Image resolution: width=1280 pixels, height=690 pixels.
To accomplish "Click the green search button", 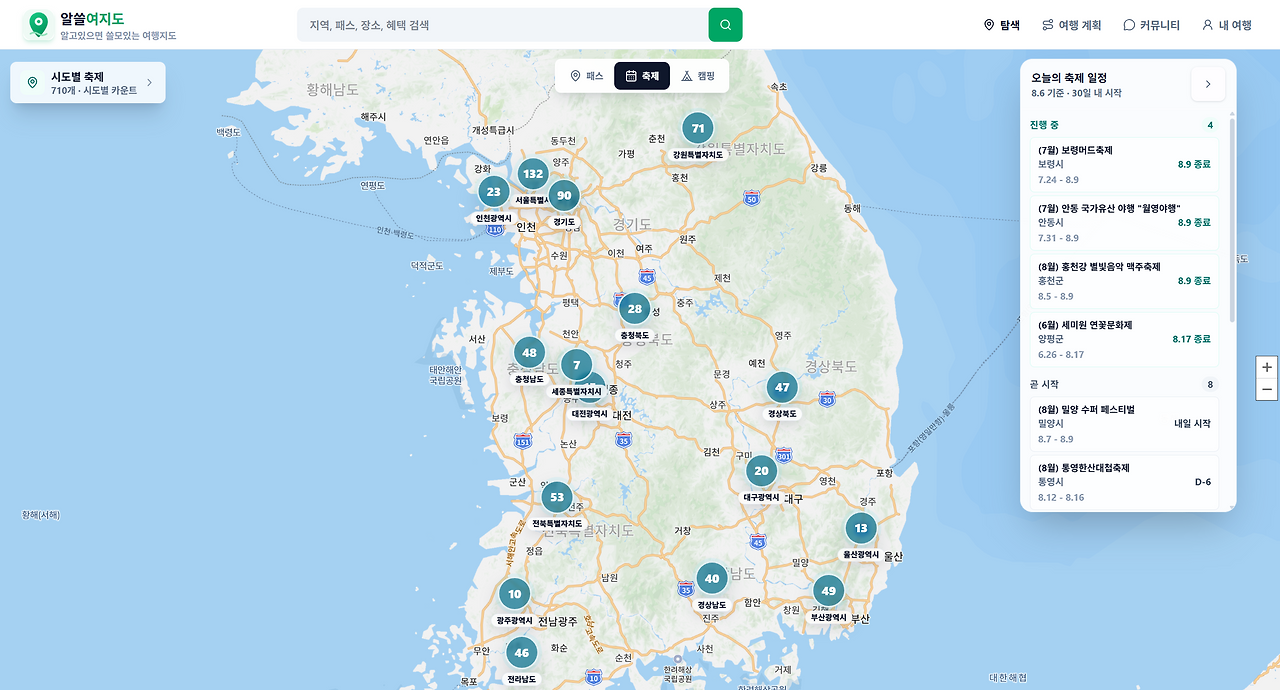I will pyautogui.click(x=725, y=25).
